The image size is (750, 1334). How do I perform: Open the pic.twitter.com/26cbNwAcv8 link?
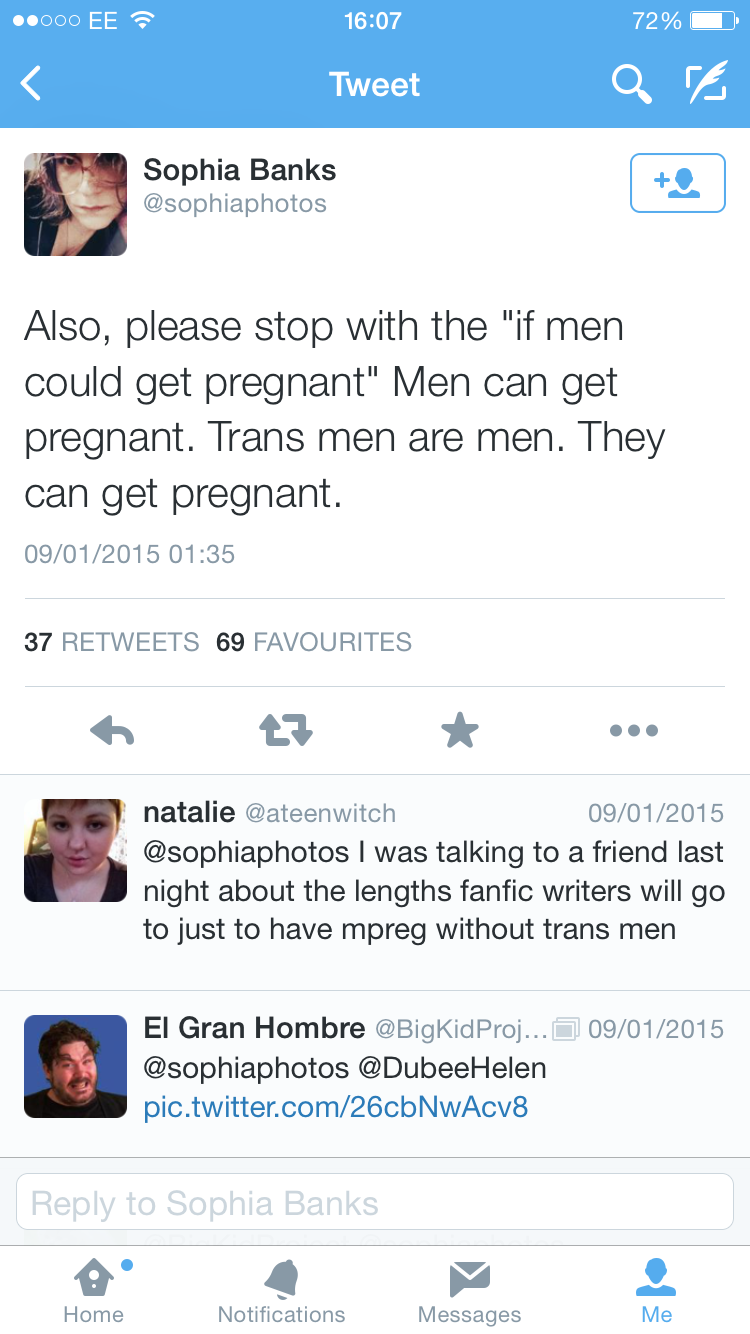pyautogui.click(x=335, y=1107)
